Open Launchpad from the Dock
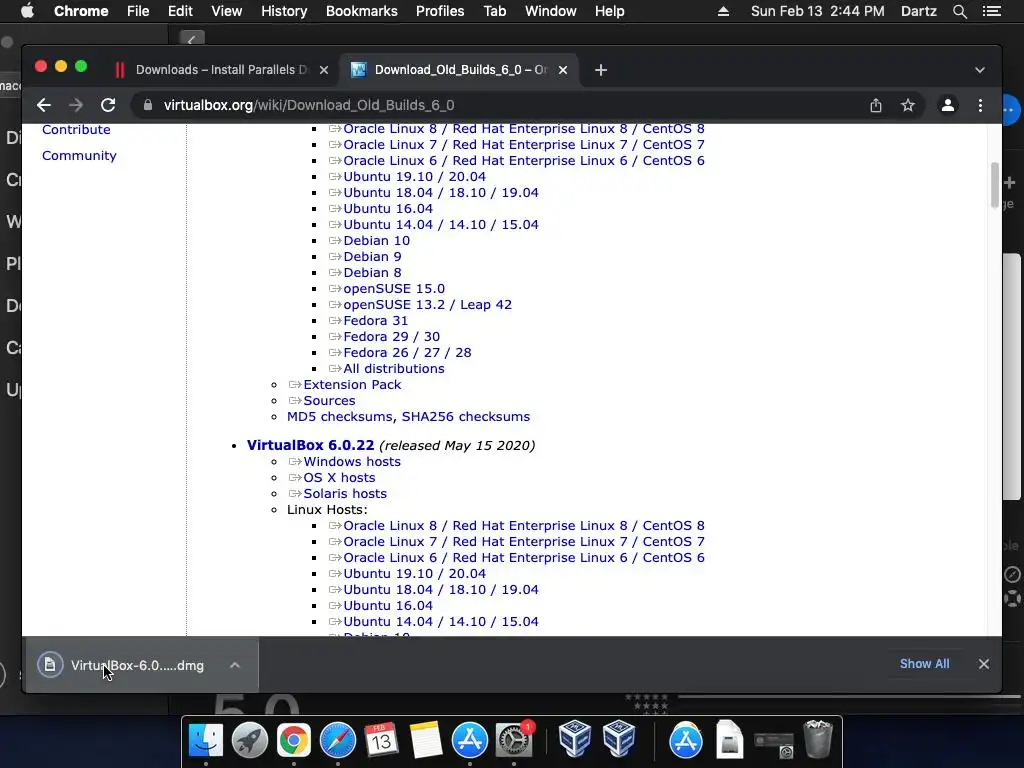 click(x=249, y=741)
